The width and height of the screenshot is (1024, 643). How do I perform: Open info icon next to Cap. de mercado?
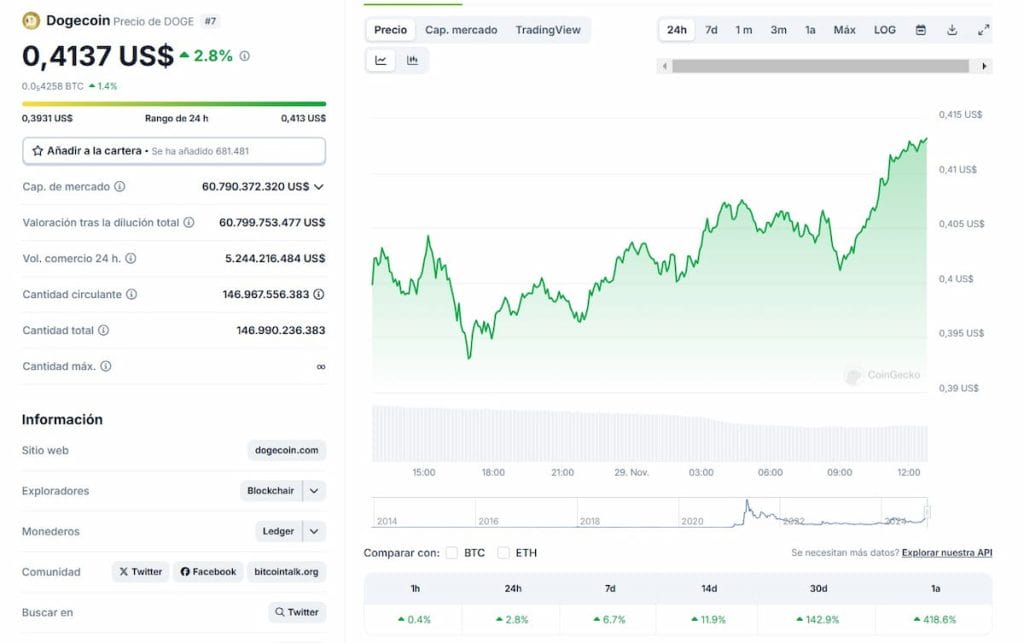pos(120,187)
